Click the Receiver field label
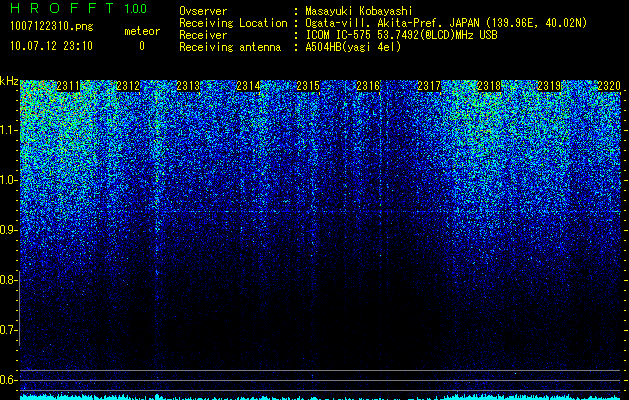 [x=203, y=35]
